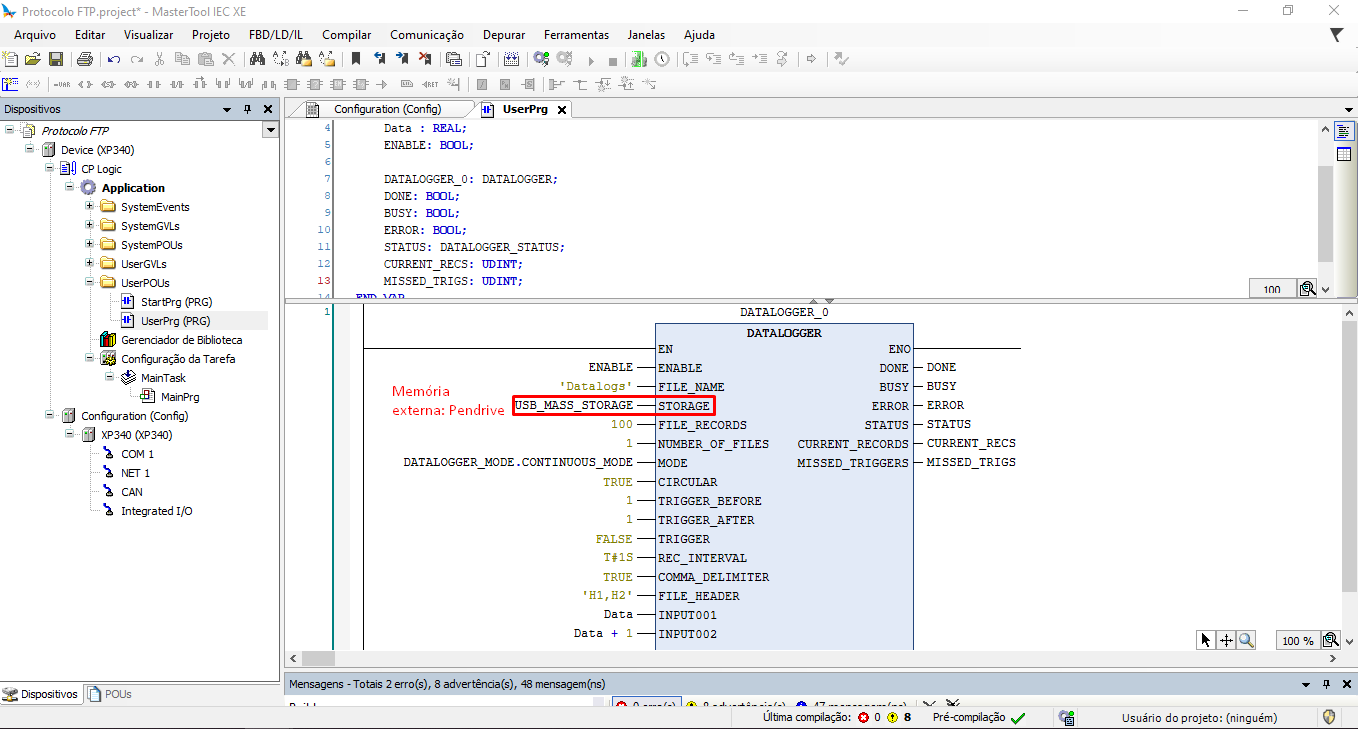The width and height of the screenshot is (1358, 729).
Task: Open dropdown beside Protocolo FTP project
Action: coord(270,131)
